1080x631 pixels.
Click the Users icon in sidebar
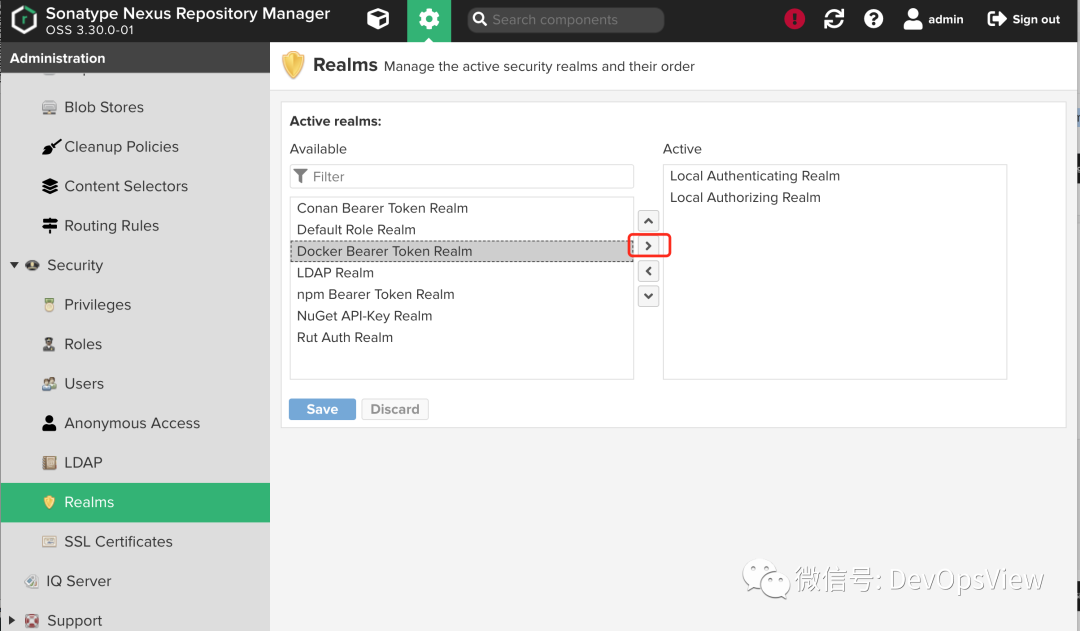(50, 384)
